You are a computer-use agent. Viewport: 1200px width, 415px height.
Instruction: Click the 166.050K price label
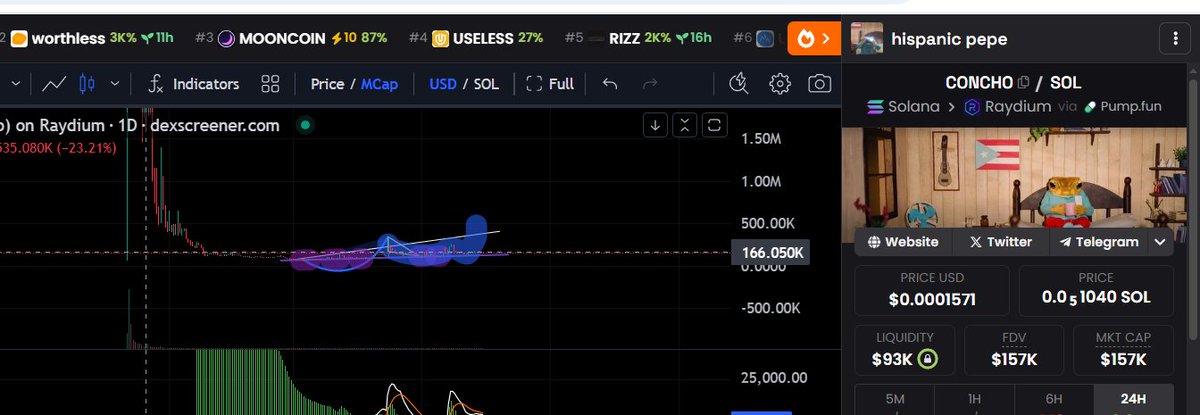[x=774, y=253]
